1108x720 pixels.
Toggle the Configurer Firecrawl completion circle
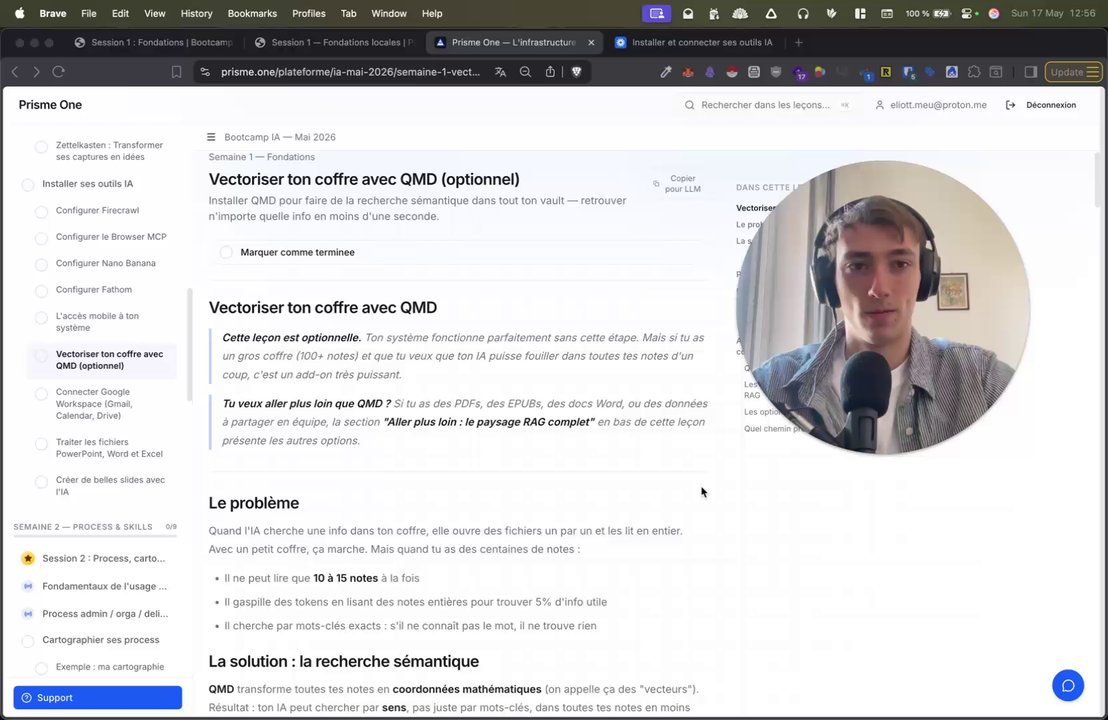point(41,211)
